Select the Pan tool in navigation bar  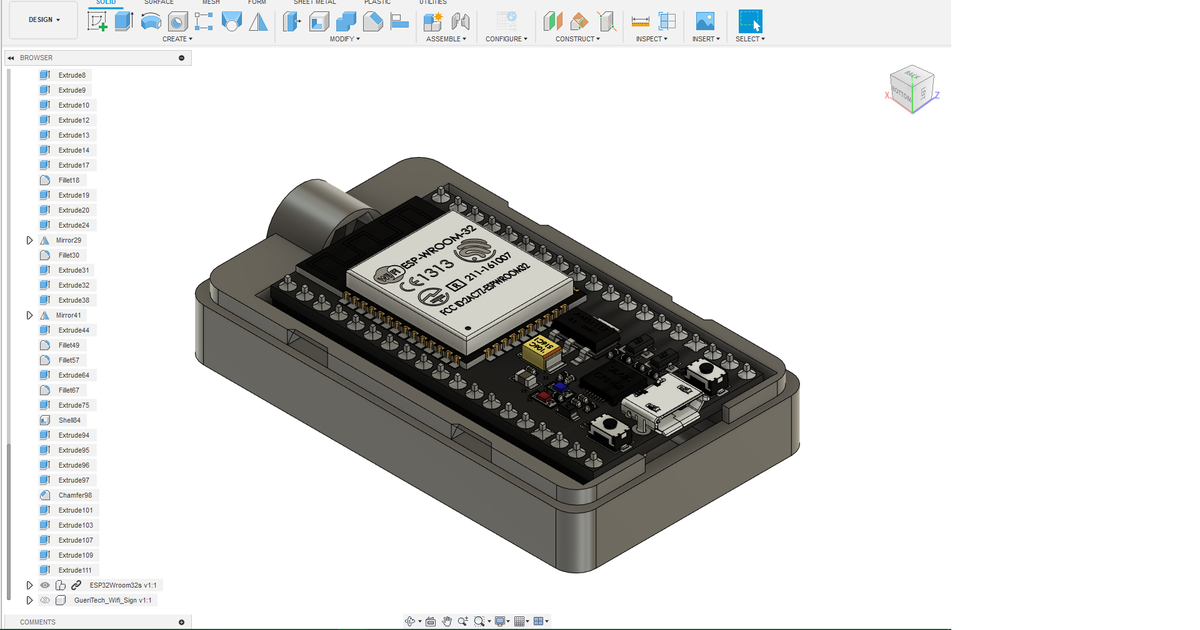[448, 621]
